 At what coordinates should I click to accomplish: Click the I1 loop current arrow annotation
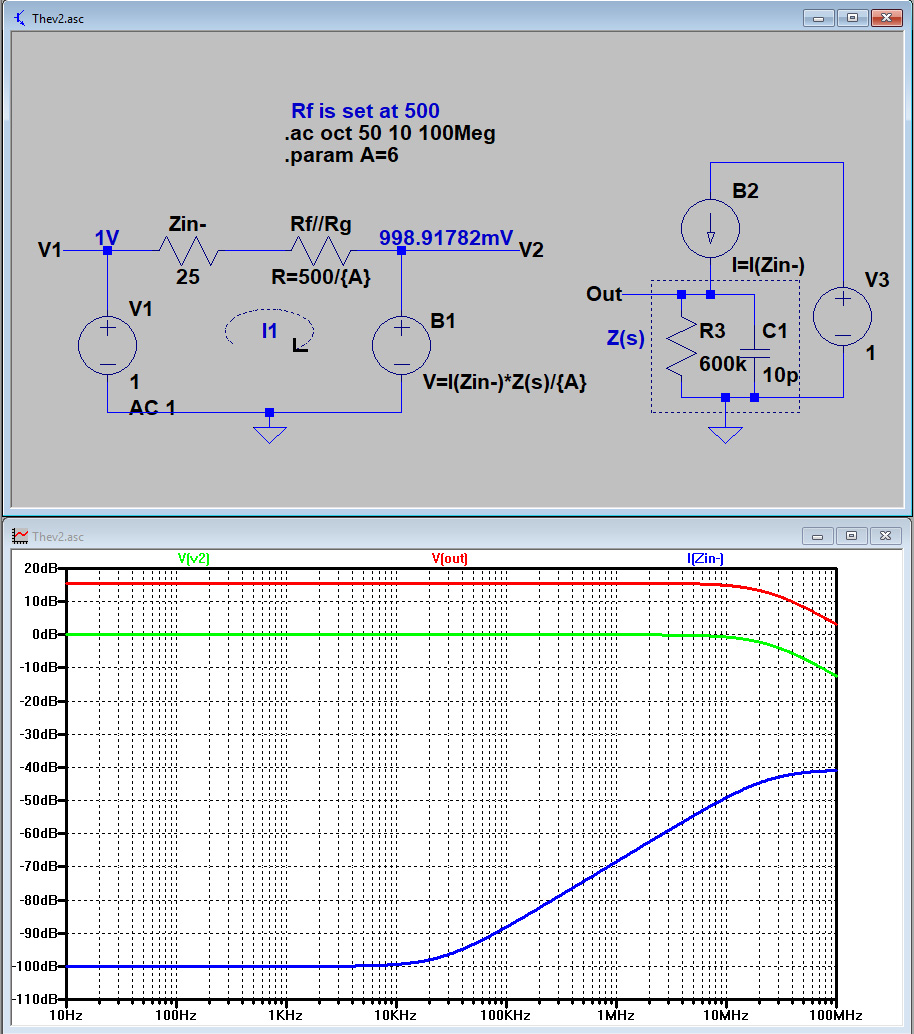coord(270,328)
